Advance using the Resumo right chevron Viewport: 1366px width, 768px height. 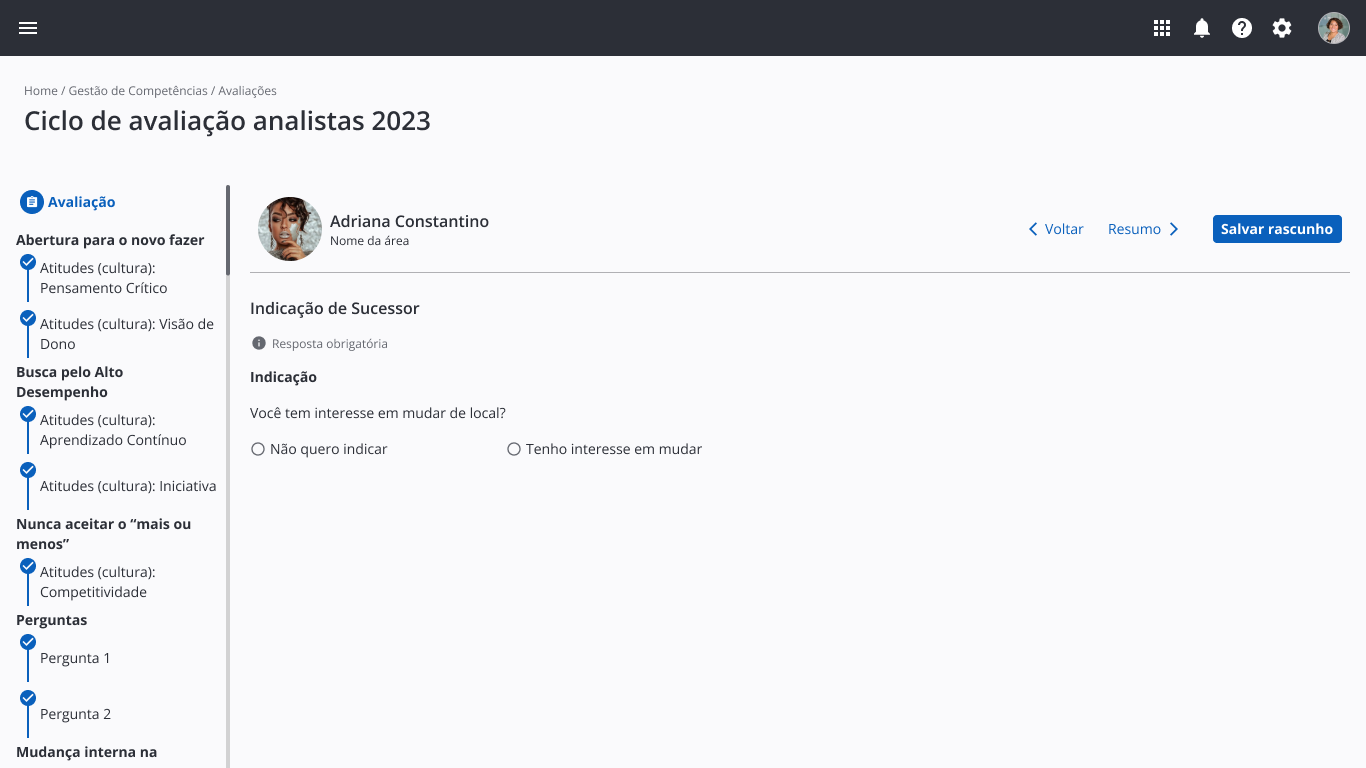pyautogui.click(x=1174, y=229)
